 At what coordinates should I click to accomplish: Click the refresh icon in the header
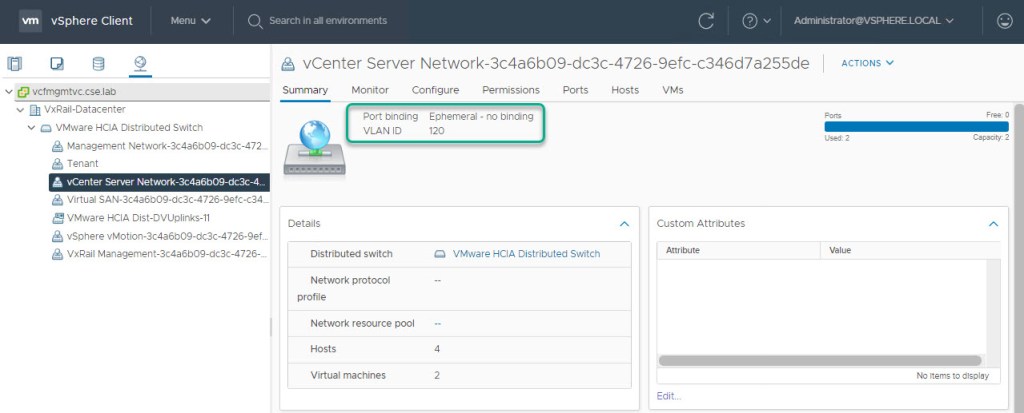[x=706, y=20]
